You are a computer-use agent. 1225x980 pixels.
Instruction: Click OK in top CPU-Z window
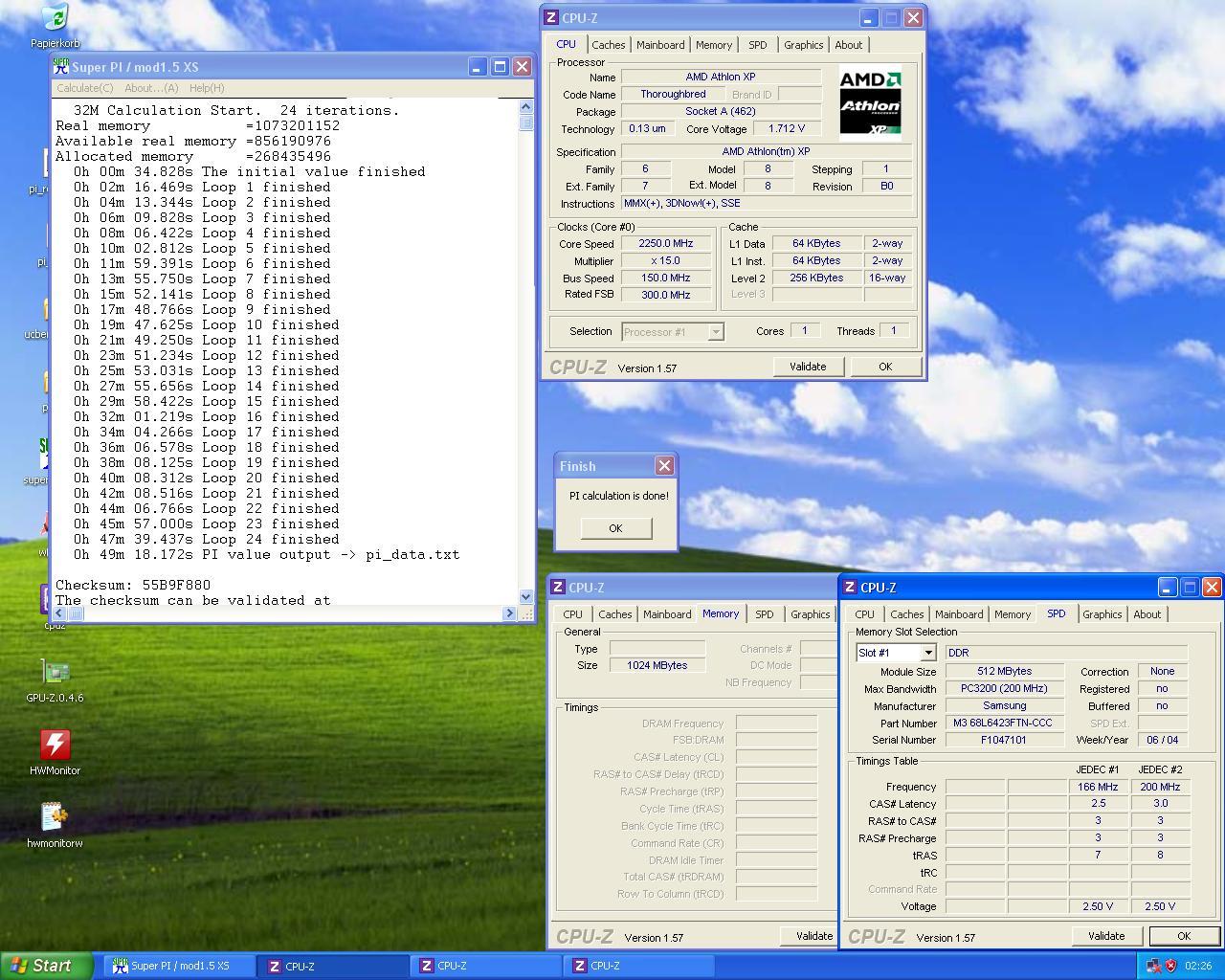[885, 367]
